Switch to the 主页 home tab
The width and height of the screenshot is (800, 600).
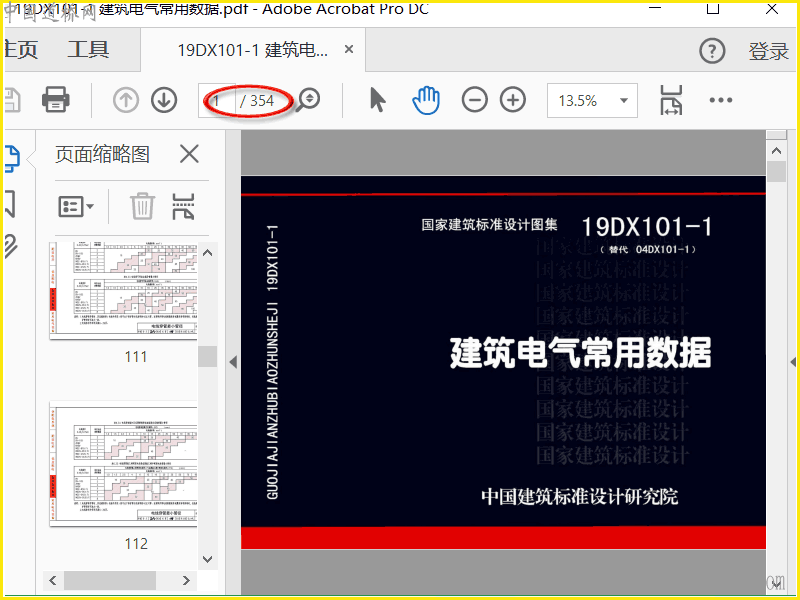21,50
